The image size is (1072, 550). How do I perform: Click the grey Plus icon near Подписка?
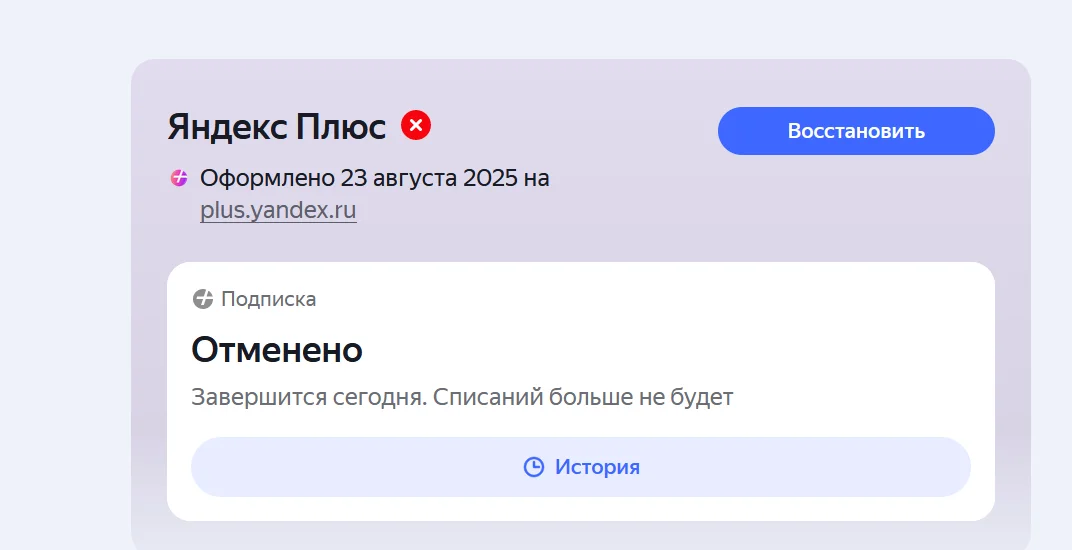[202, 299]
